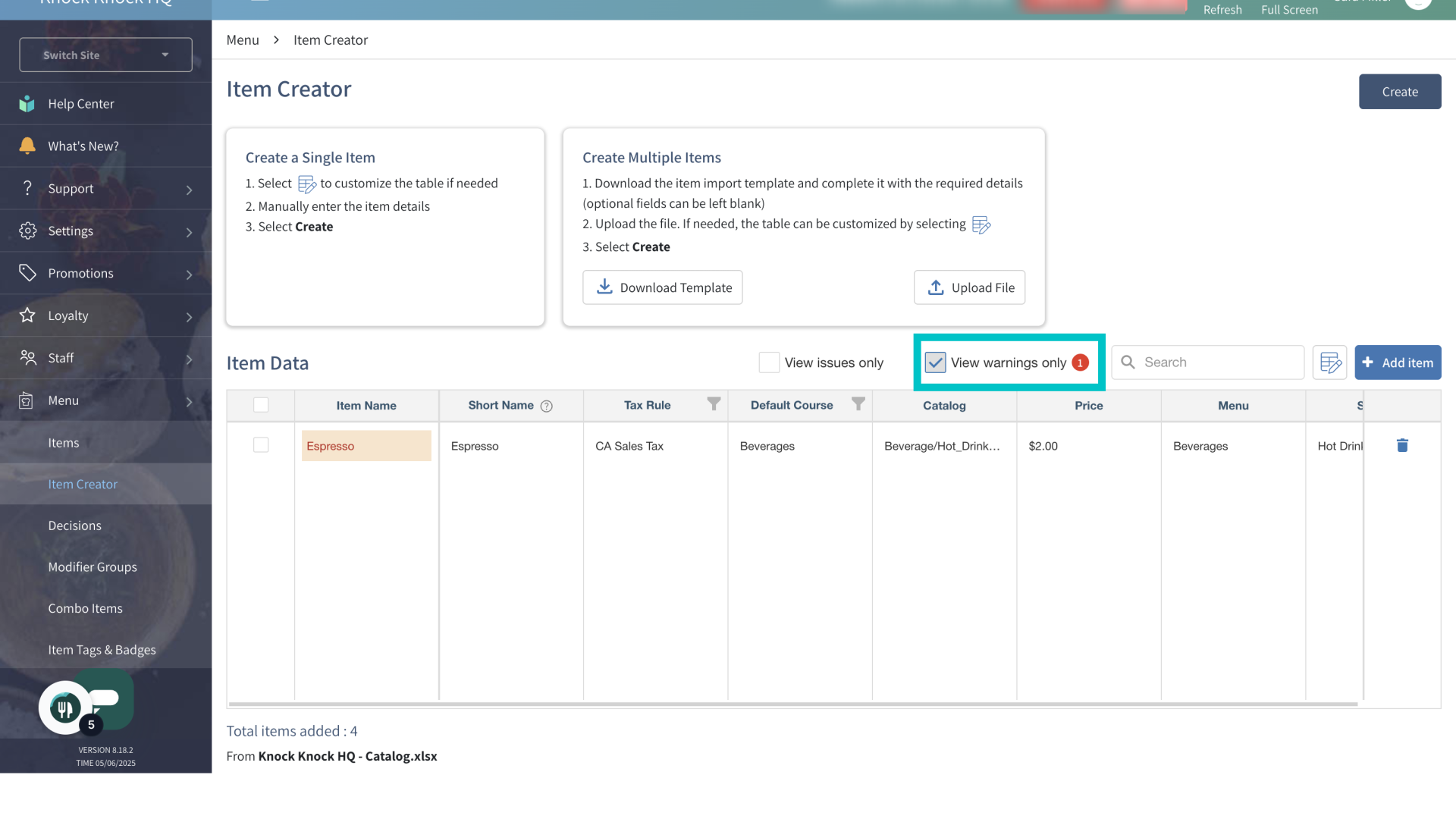This screenshot has height=819, width=1456.
Task: Select the Espresso row checkbox
Action: pyautogui.click(x=261, y=445)
